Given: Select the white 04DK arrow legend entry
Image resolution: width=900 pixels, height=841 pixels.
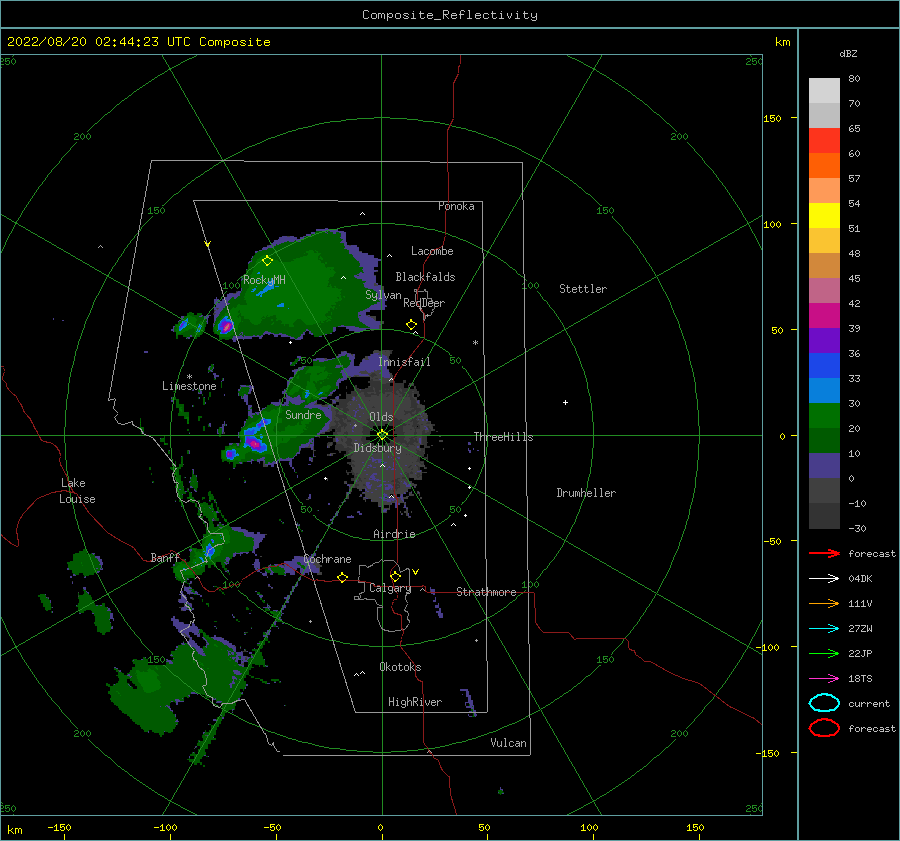Looking at the screenshot, I should coord(824,578).
